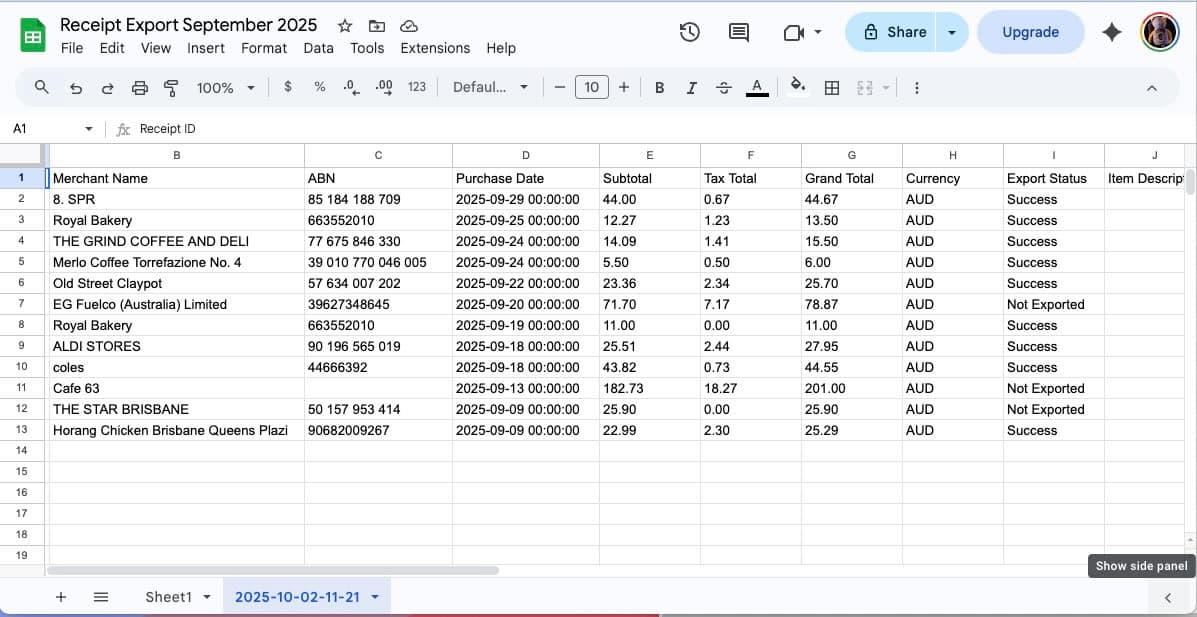
Task: Add a new sheet with the plus button
Action: [61, 596]
